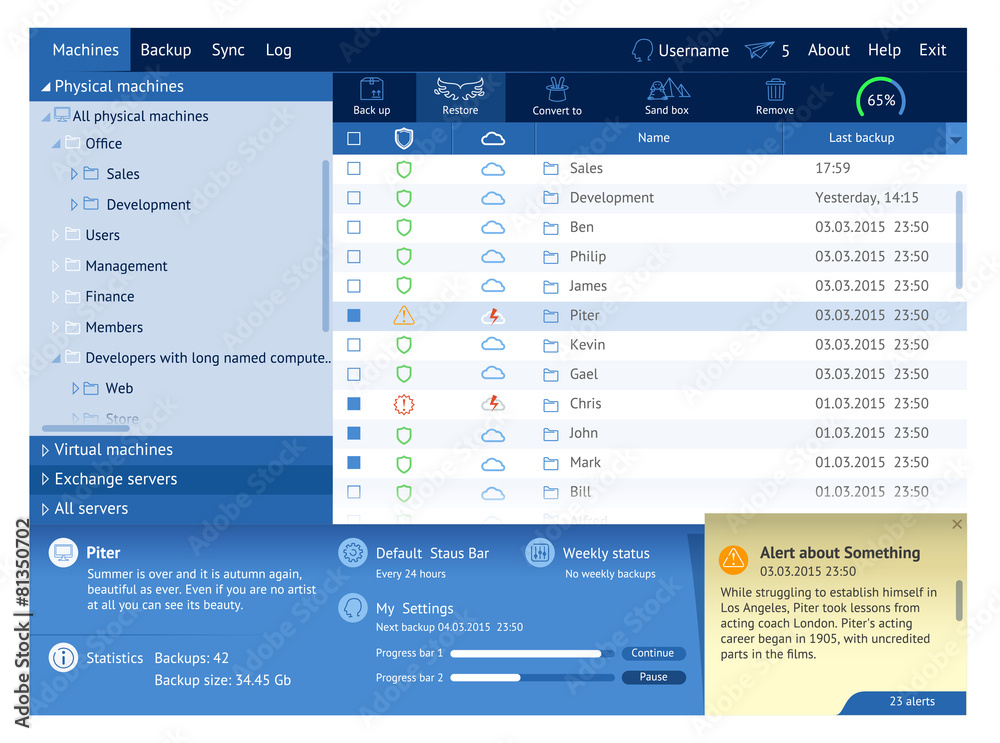Screen dimensions: 1000x743
Task: Click the Remove trash bin icon
Action: (x=775, y=90)
